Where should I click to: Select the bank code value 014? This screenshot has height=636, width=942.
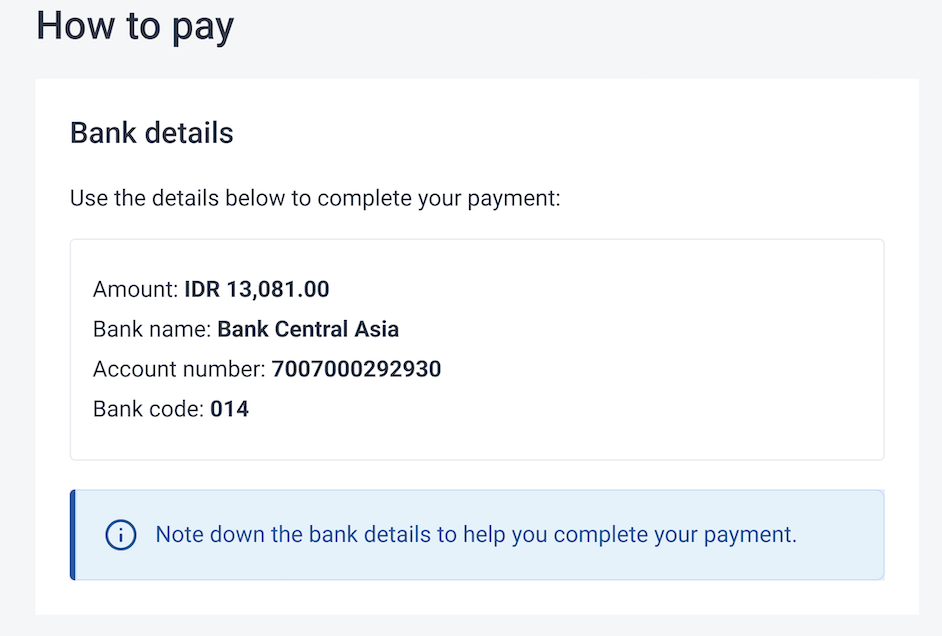pyautogui.click(x=229, y=409)
